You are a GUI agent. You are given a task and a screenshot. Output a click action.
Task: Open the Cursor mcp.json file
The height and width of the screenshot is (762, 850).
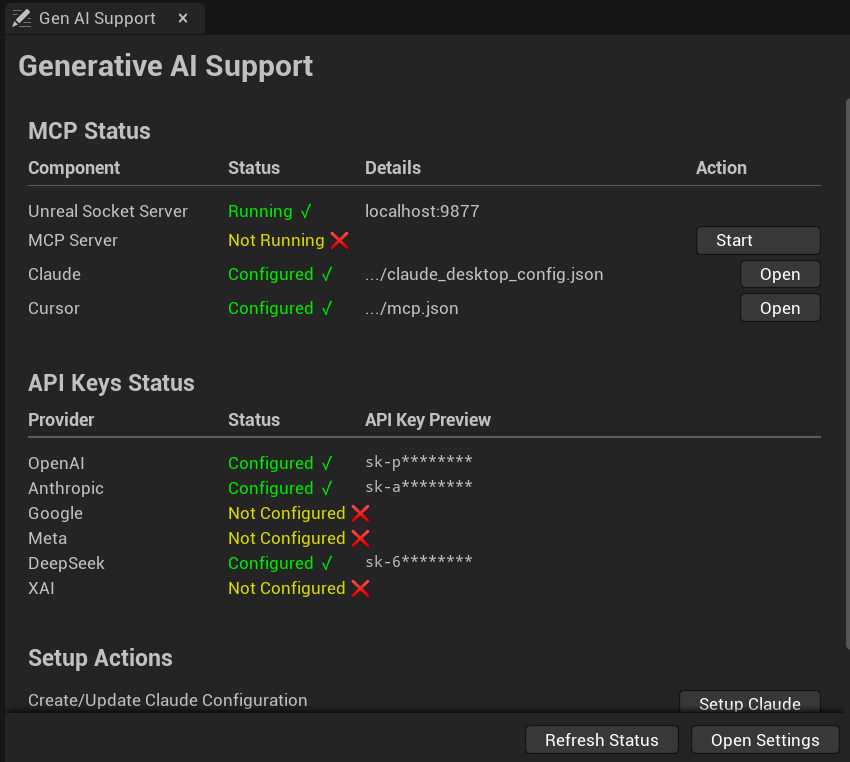(x=780, y=308)
